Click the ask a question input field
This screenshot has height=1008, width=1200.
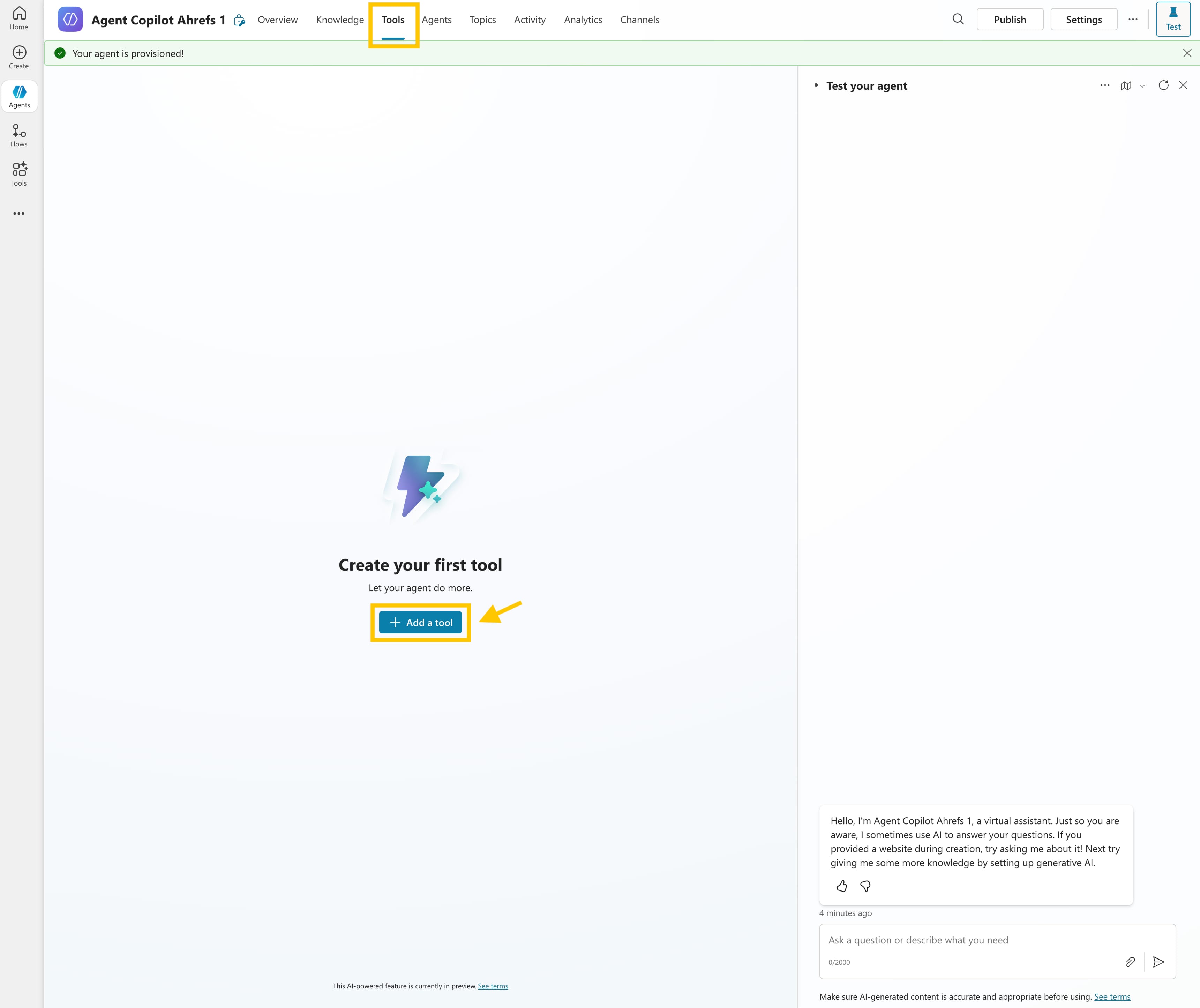point(972,941)
